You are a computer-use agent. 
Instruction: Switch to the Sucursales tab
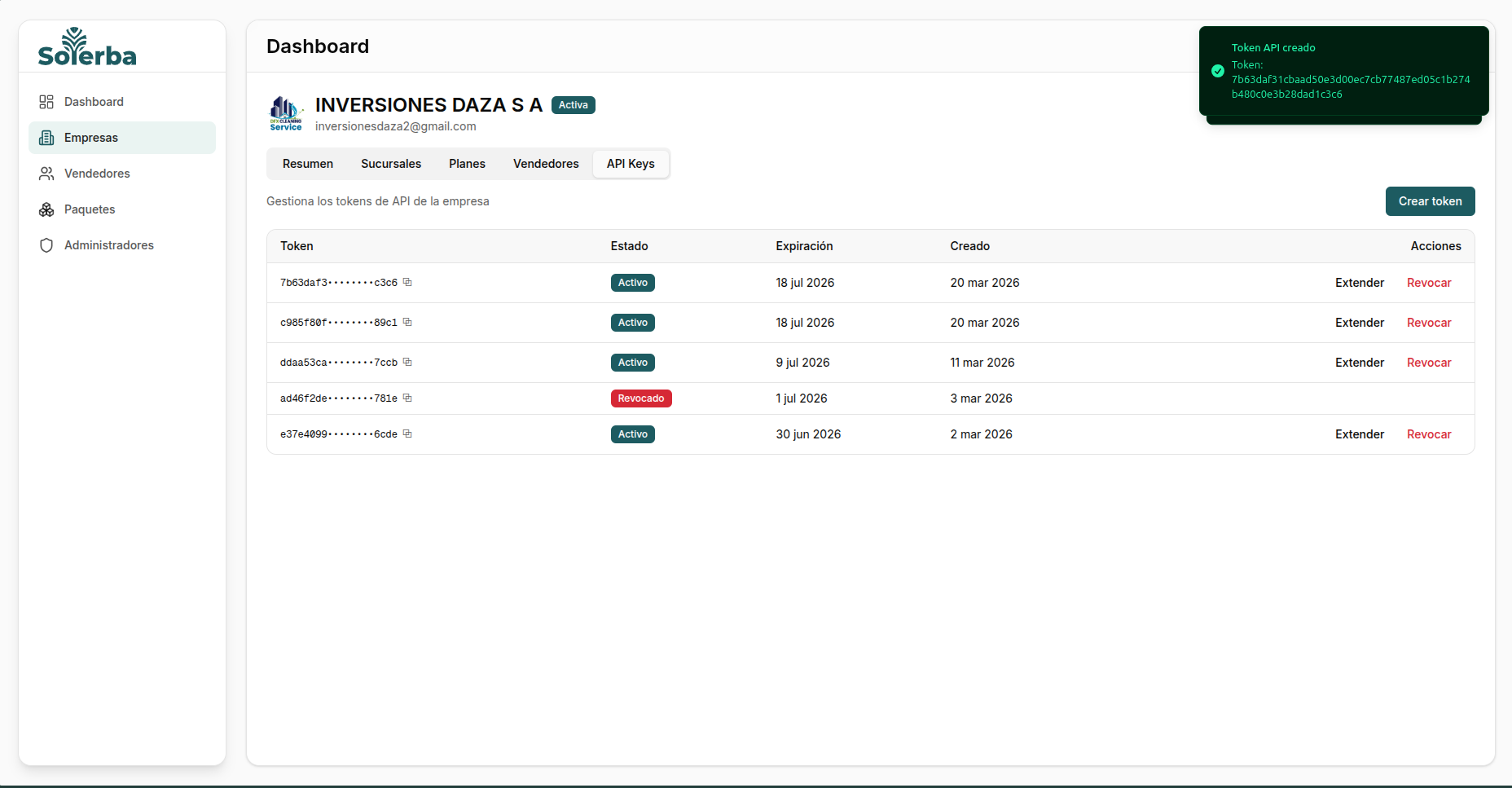391,164
